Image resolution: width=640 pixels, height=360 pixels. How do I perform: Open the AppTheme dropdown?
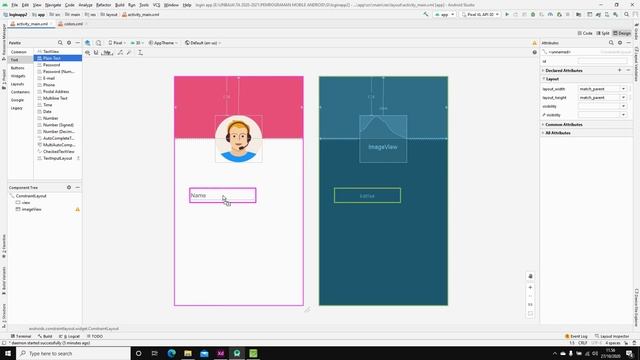pyautogui.click(x=163, y=43)
